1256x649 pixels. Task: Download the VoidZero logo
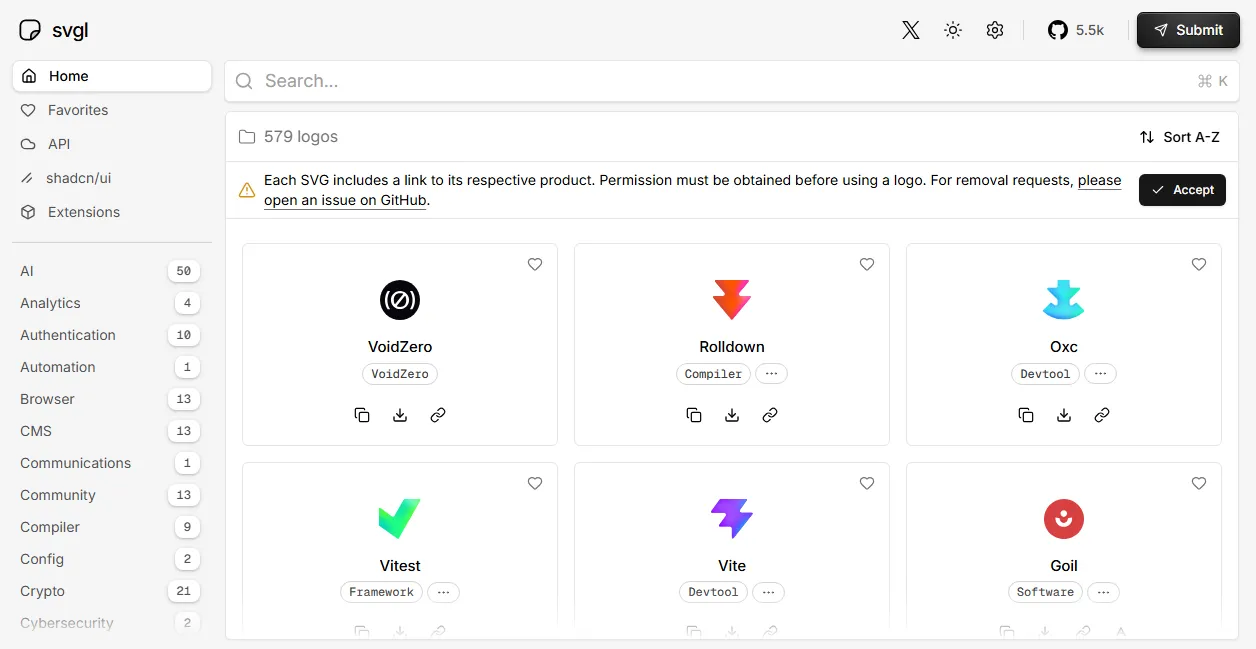click(x=400, y=415)
